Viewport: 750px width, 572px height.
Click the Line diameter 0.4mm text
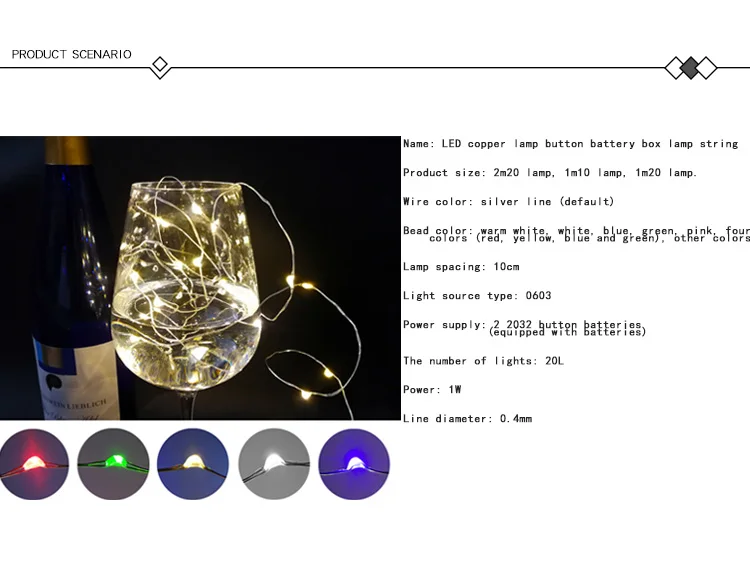(x=467, y=419)
